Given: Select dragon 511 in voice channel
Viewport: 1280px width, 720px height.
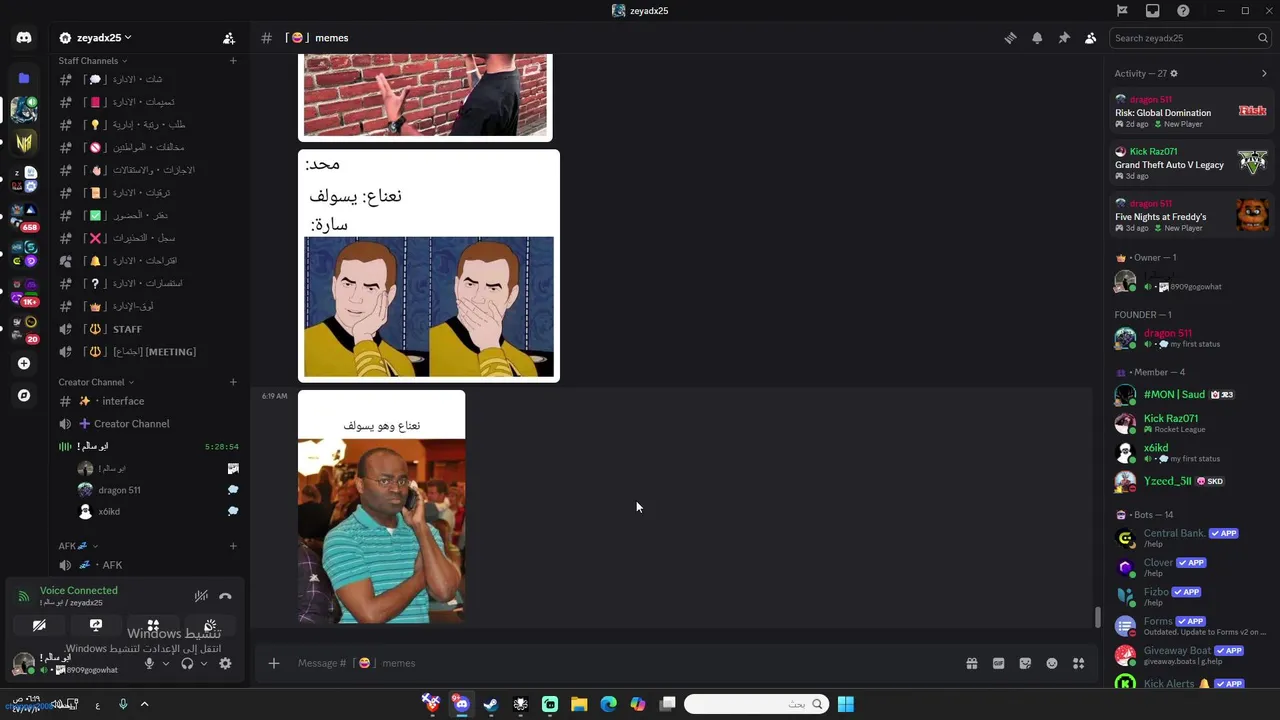Looking at the screenshot, I should point(158,490).
